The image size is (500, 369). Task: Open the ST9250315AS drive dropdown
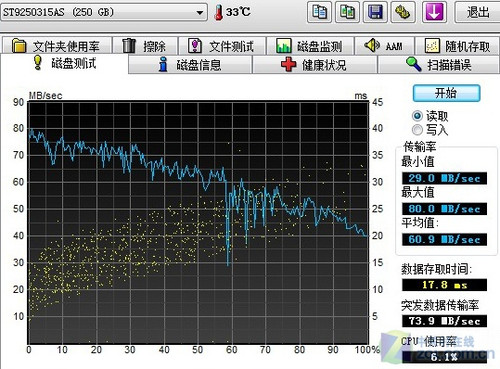click(x=104, y=12)
